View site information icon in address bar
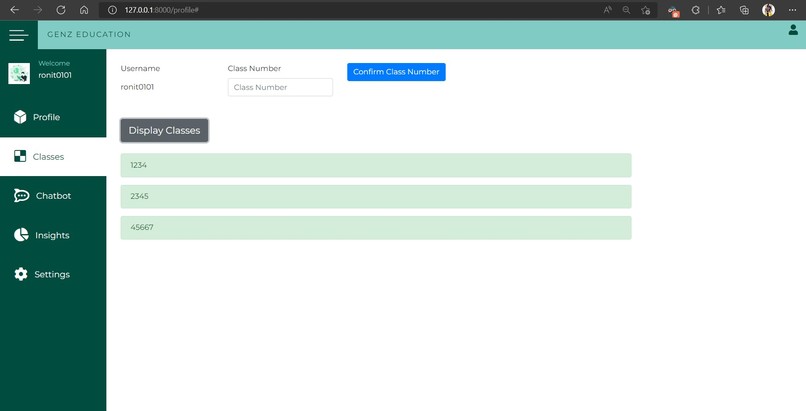This screenshot has height=411, width=806. pos(112,10)
